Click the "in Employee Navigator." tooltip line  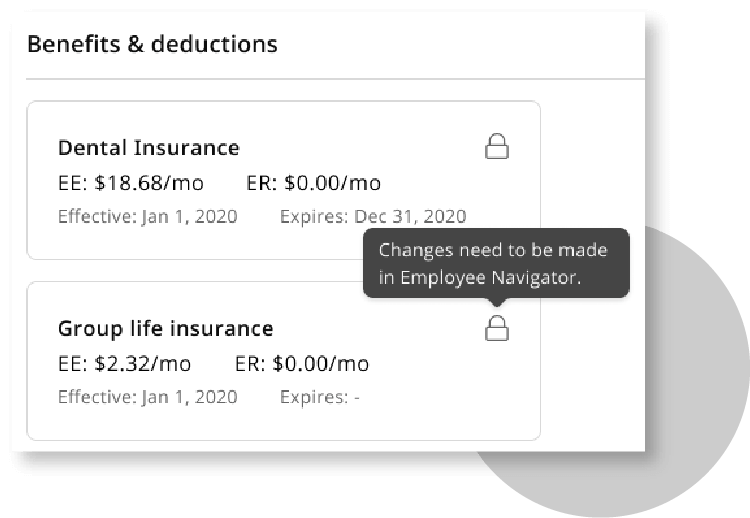click(x=480, y=277)
